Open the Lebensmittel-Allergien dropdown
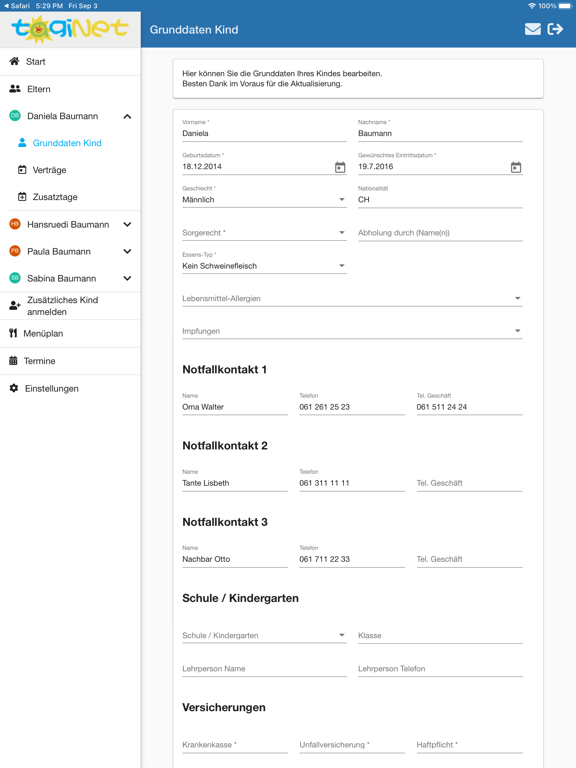The height and width of the screenshot is (768, 576). point(352,298)
